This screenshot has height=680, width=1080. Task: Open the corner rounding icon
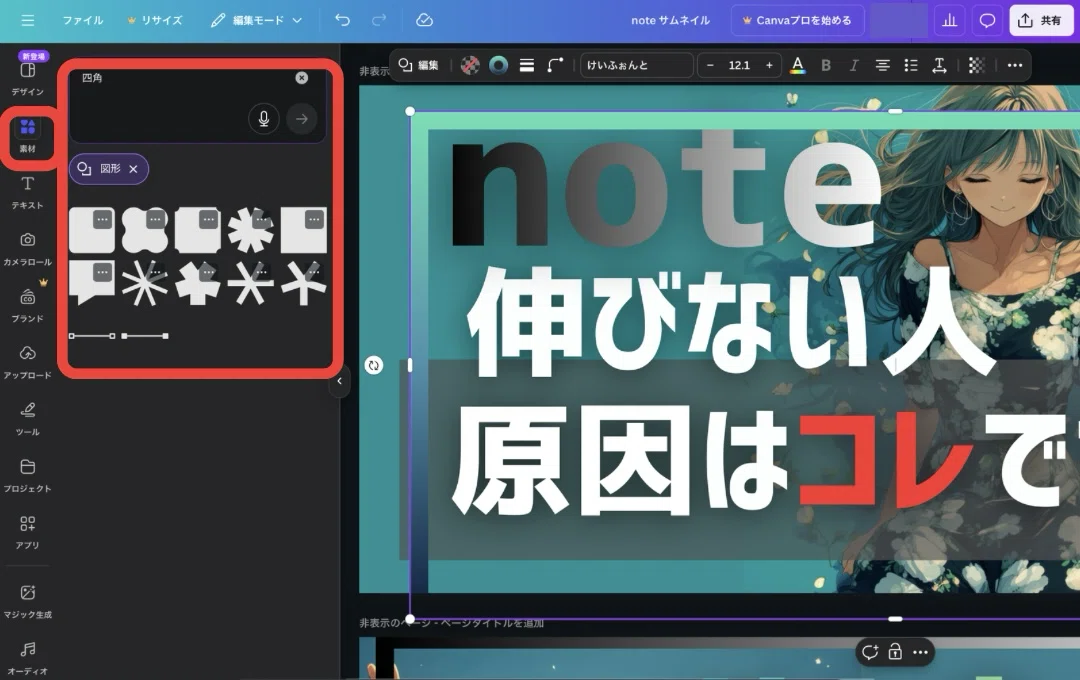555,65
